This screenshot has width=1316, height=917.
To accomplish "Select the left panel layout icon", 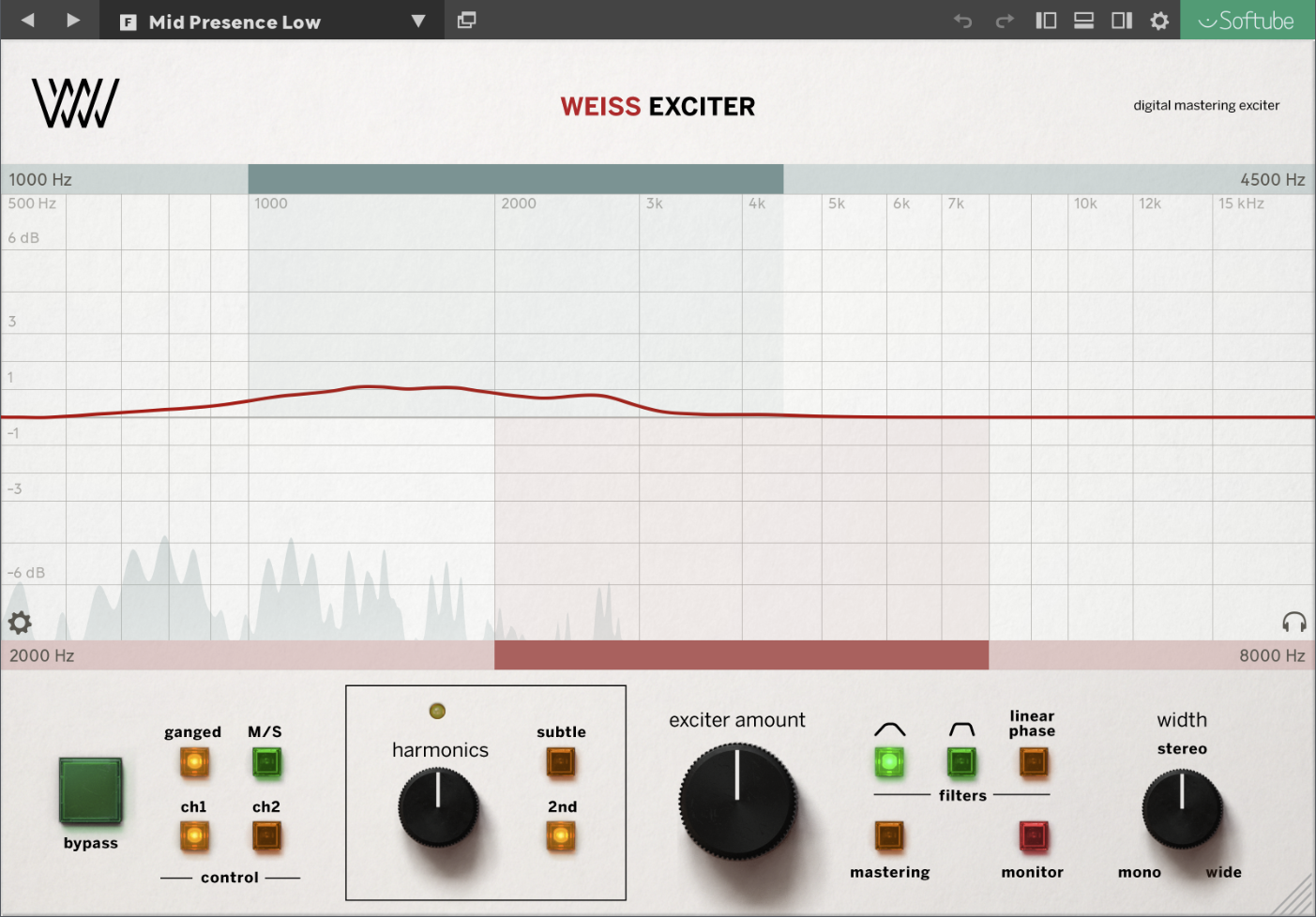I will [1045, 20].
